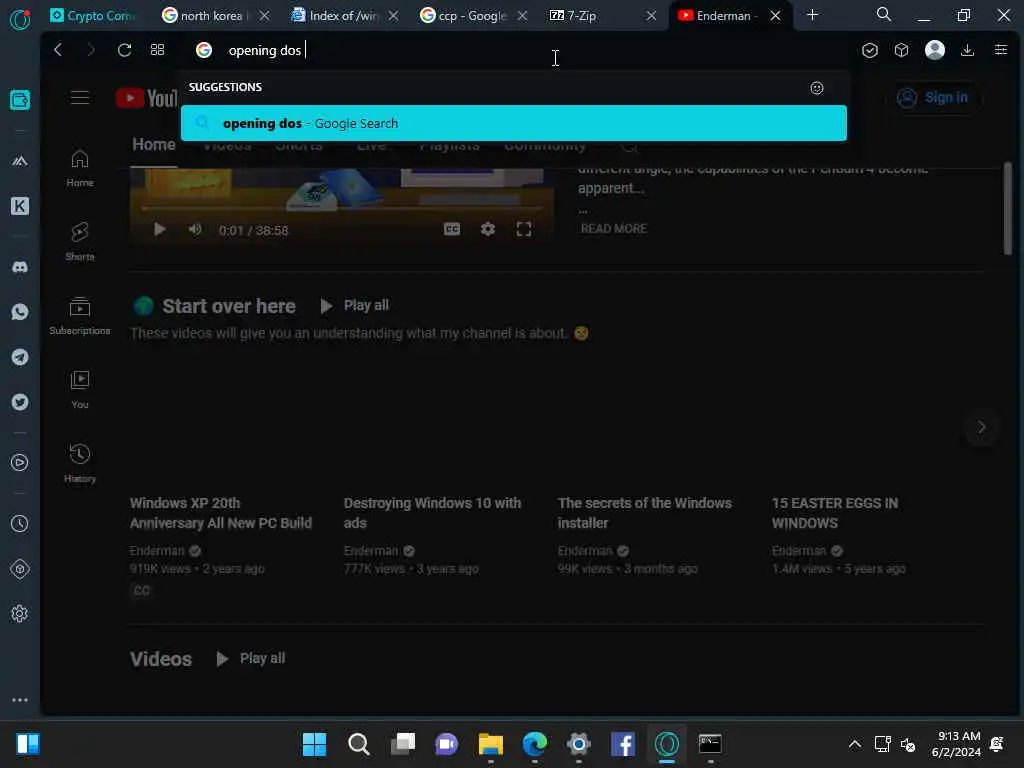
Task: Open the Easy Setup sliders icon
Action: pyautogui.click(x=1000, y=50)
